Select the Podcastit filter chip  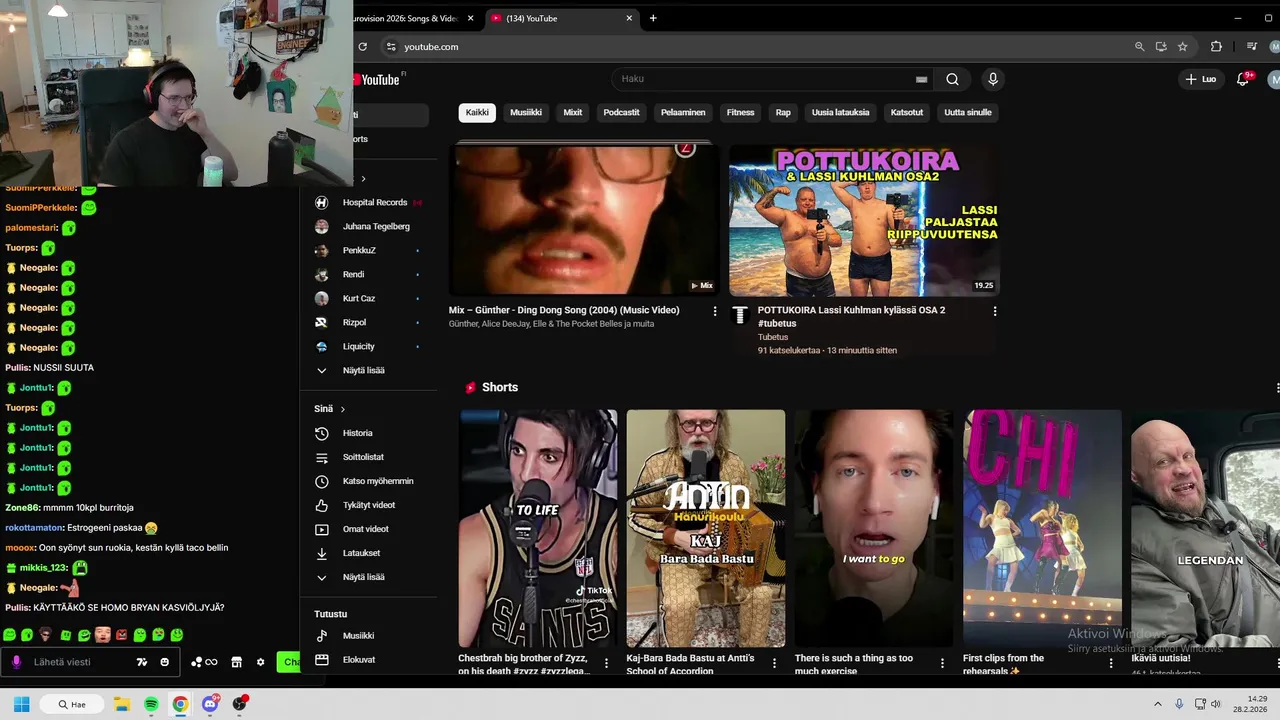click(621, 112)
